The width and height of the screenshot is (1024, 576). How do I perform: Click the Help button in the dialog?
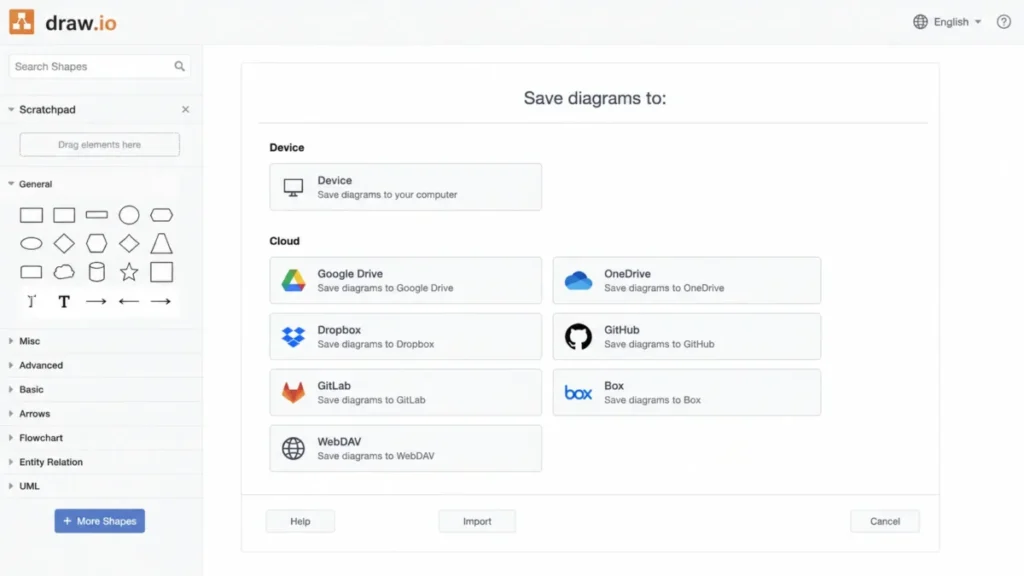click(x=300, y=521)
